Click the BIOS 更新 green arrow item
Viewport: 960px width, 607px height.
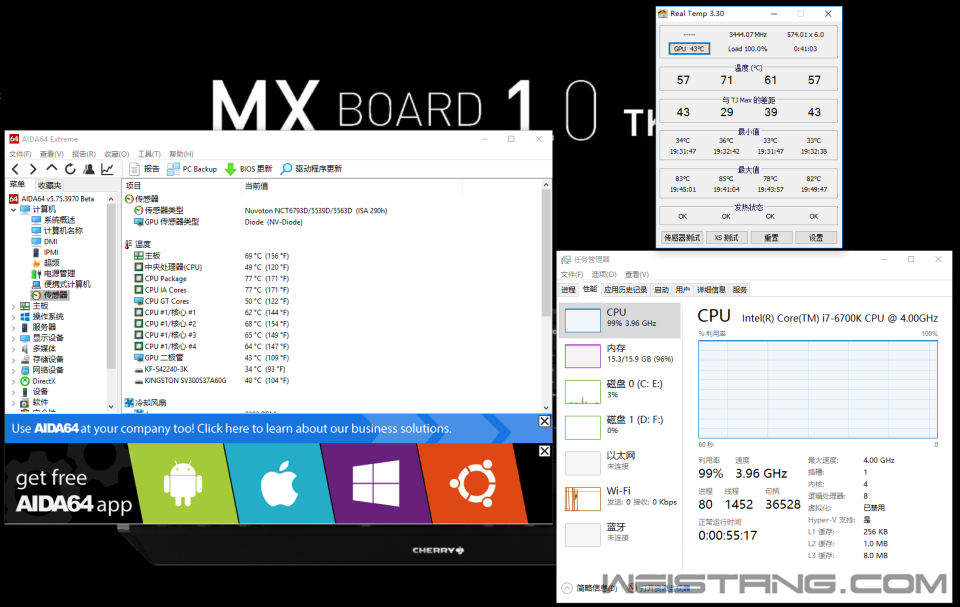tap(248, 169)
